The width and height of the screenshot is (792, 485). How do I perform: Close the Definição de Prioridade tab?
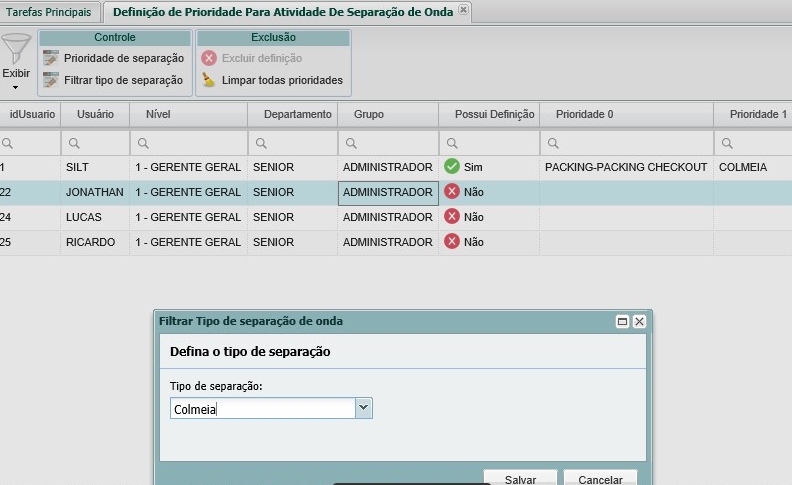[x=463, y=10]
